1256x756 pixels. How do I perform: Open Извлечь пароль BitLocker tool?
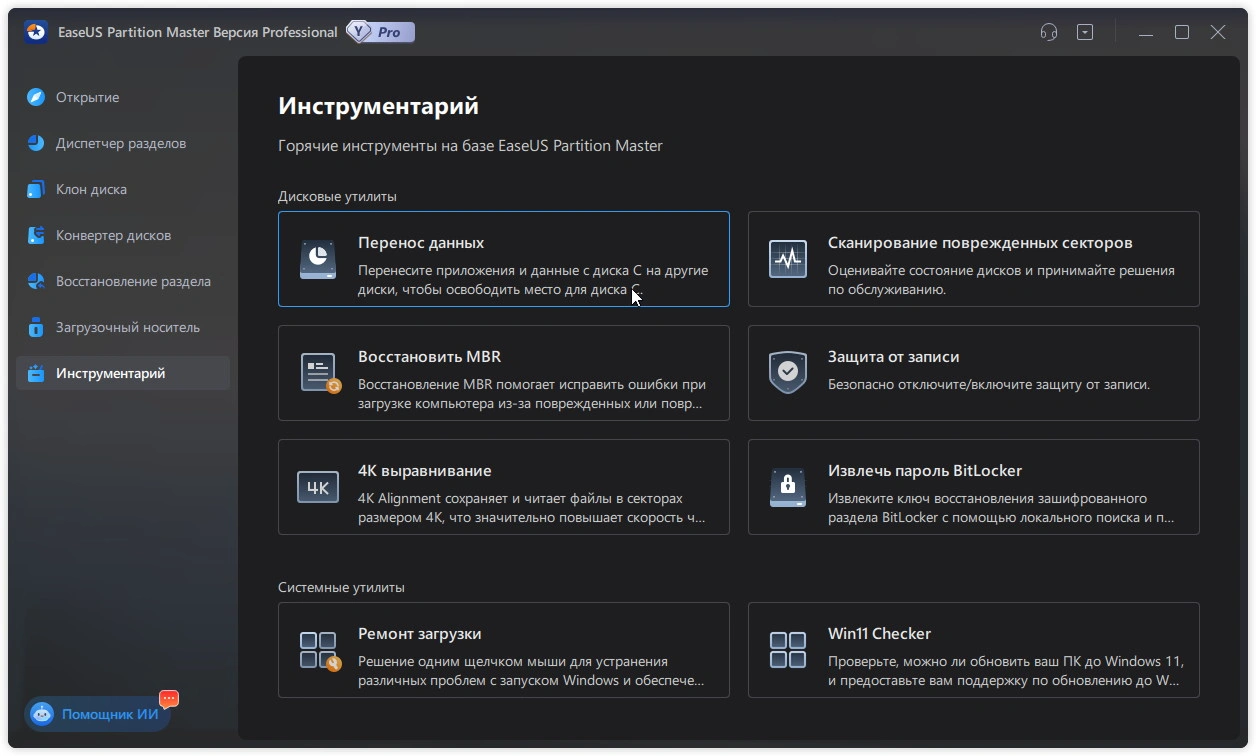pyautogui.click(x=925, y=471)
